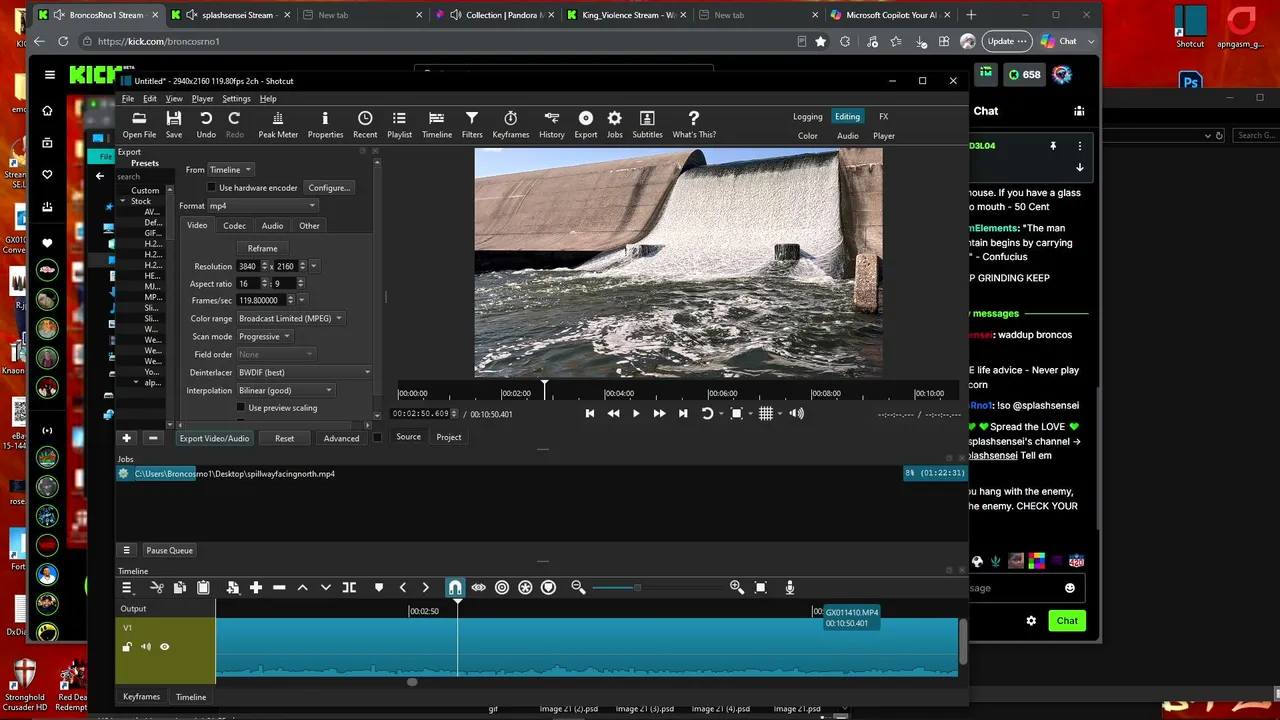Click the record audio microphone icon

(x=790, y=588)
